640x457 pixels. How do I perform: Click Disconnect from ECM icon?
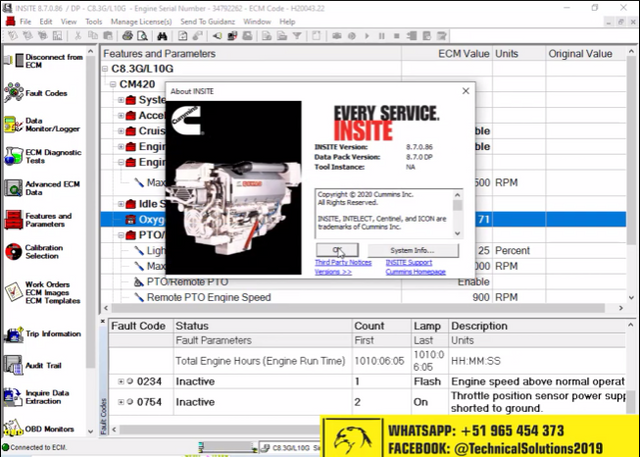(x=13, y=61)
